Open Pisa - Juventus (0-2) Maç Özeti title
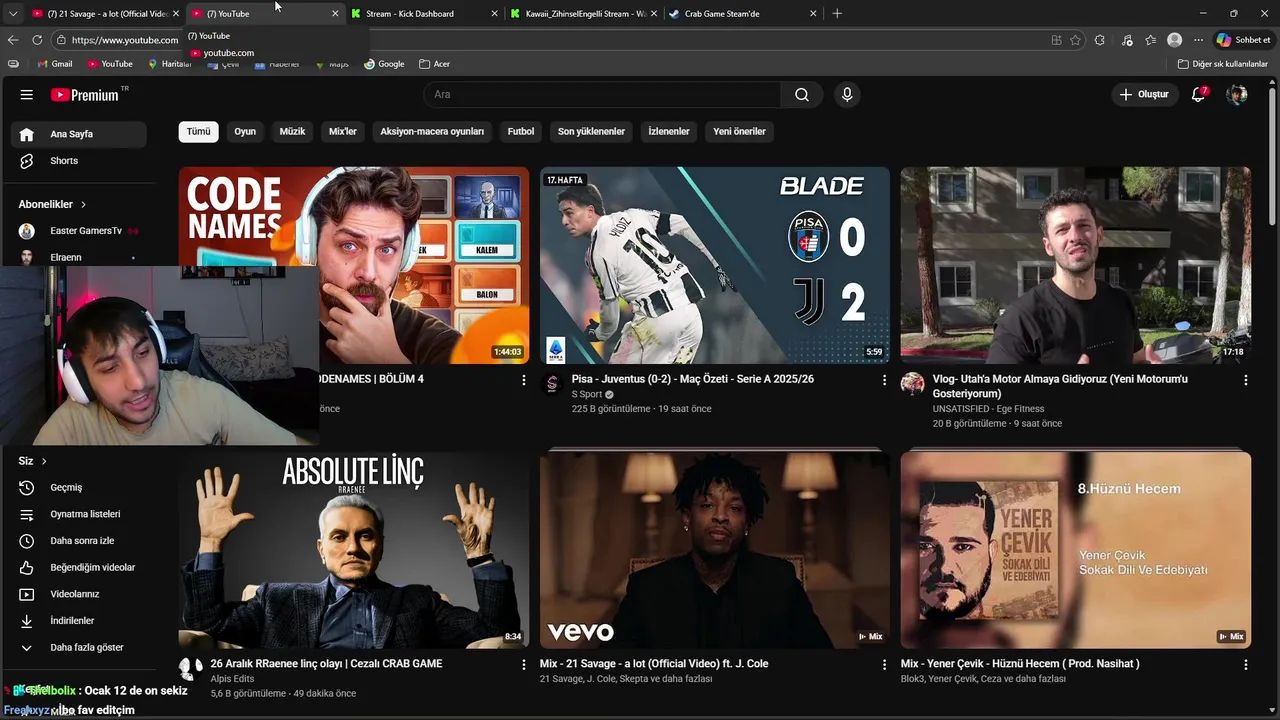This screenshot has height=720, width=1280. (x=692, y=380)
